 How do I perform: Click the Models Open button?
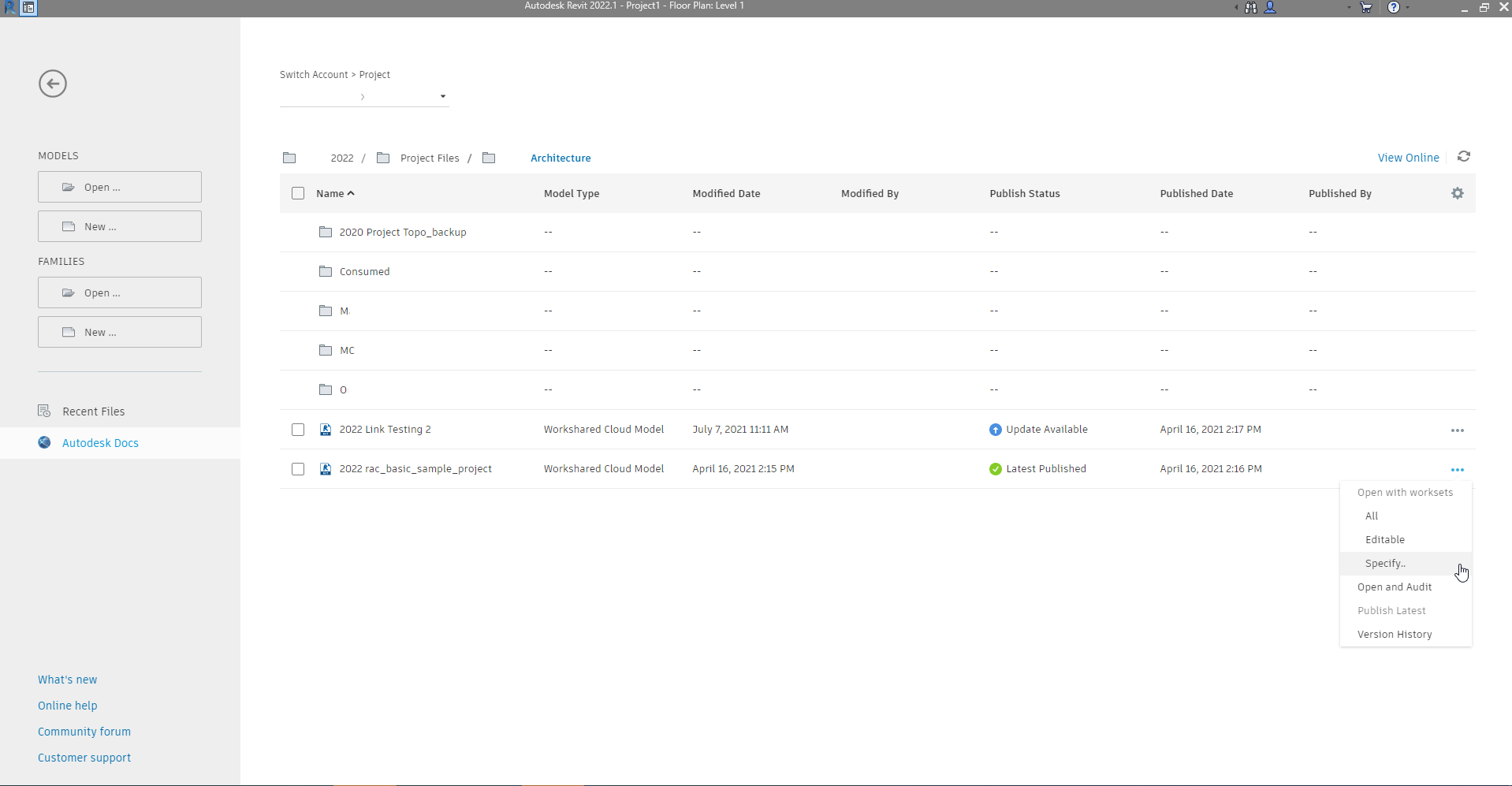pyautogui.click(x=120, y=187)
